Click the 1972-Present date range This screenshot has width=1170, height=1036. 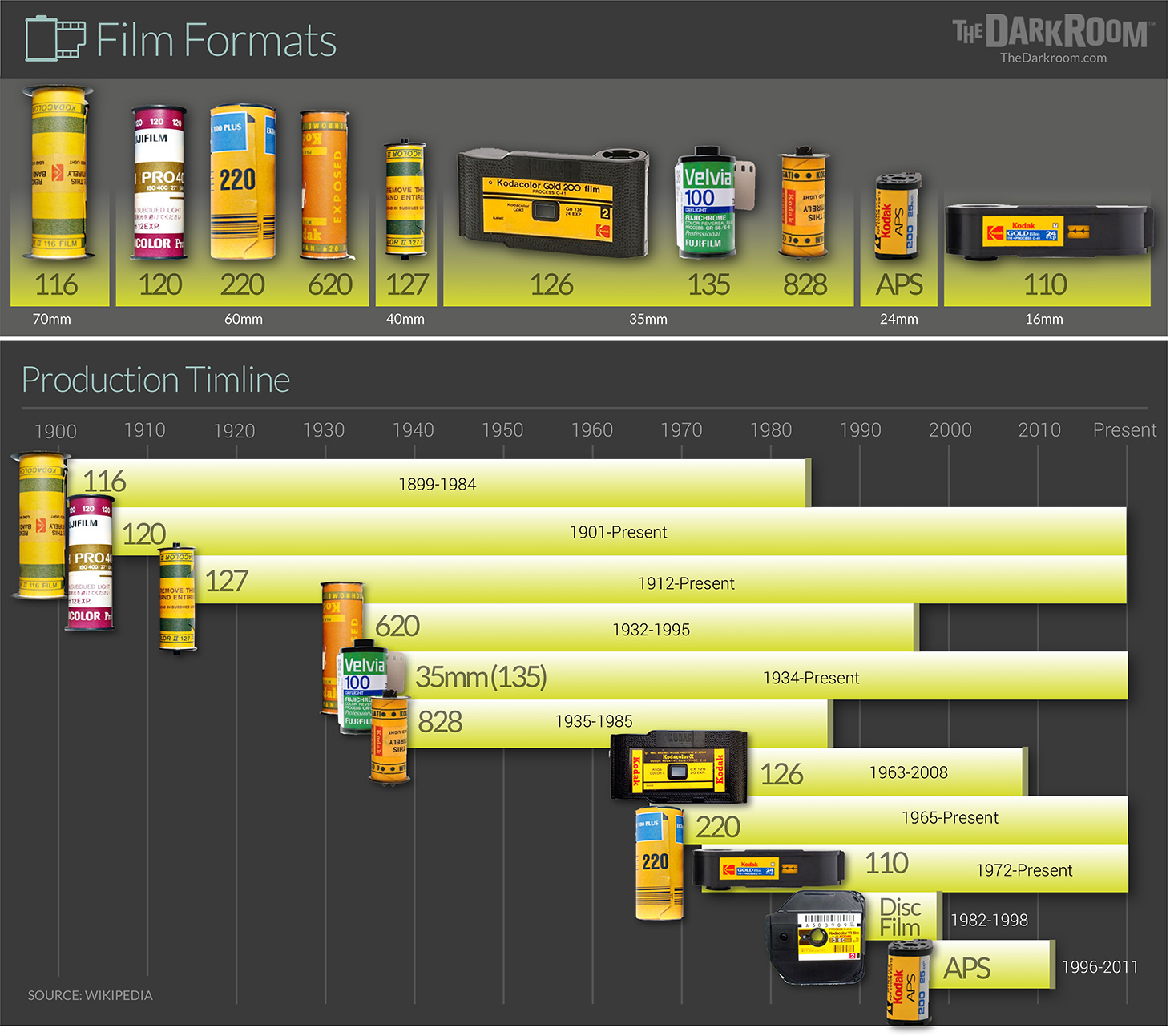tap(1024, 870)
